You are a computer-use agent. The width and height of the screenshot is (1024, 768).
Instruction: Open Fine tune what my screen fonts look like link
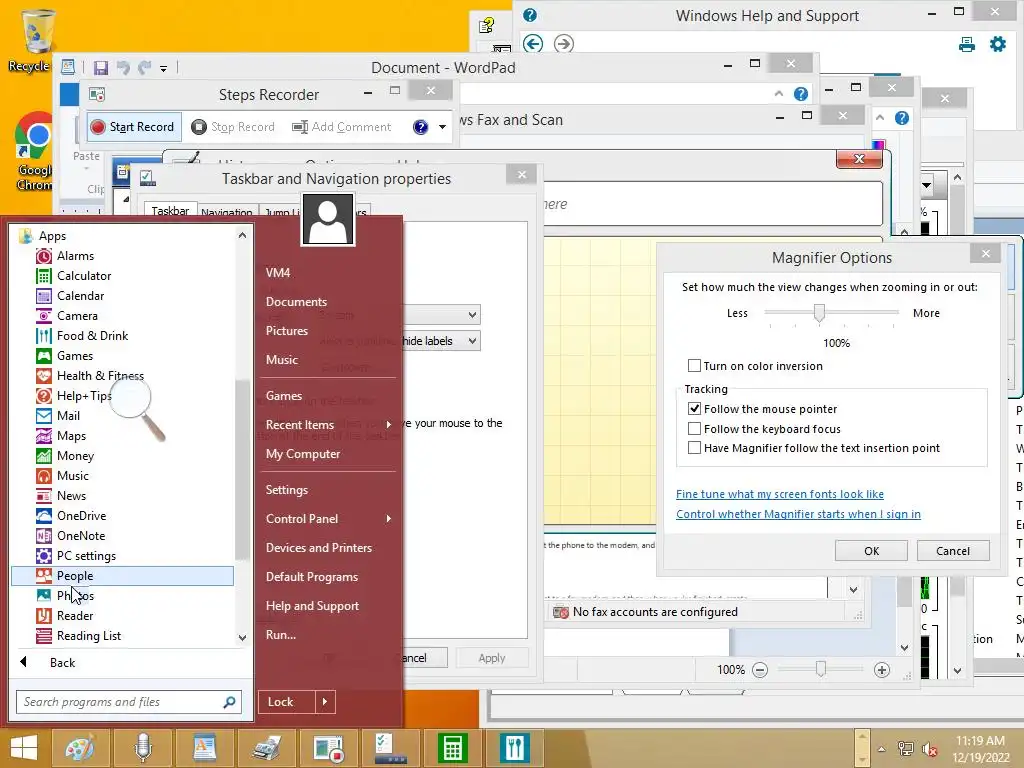click(x=780, y=494)
